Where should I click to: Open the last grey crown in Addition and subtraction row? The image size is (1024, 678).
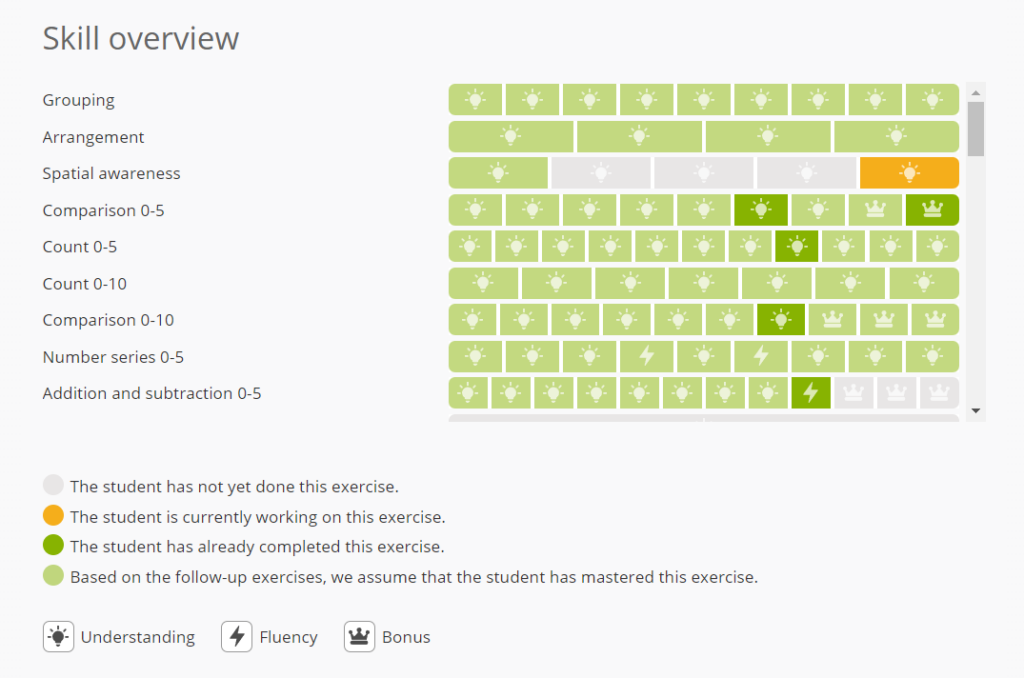[x=939, y=393]
